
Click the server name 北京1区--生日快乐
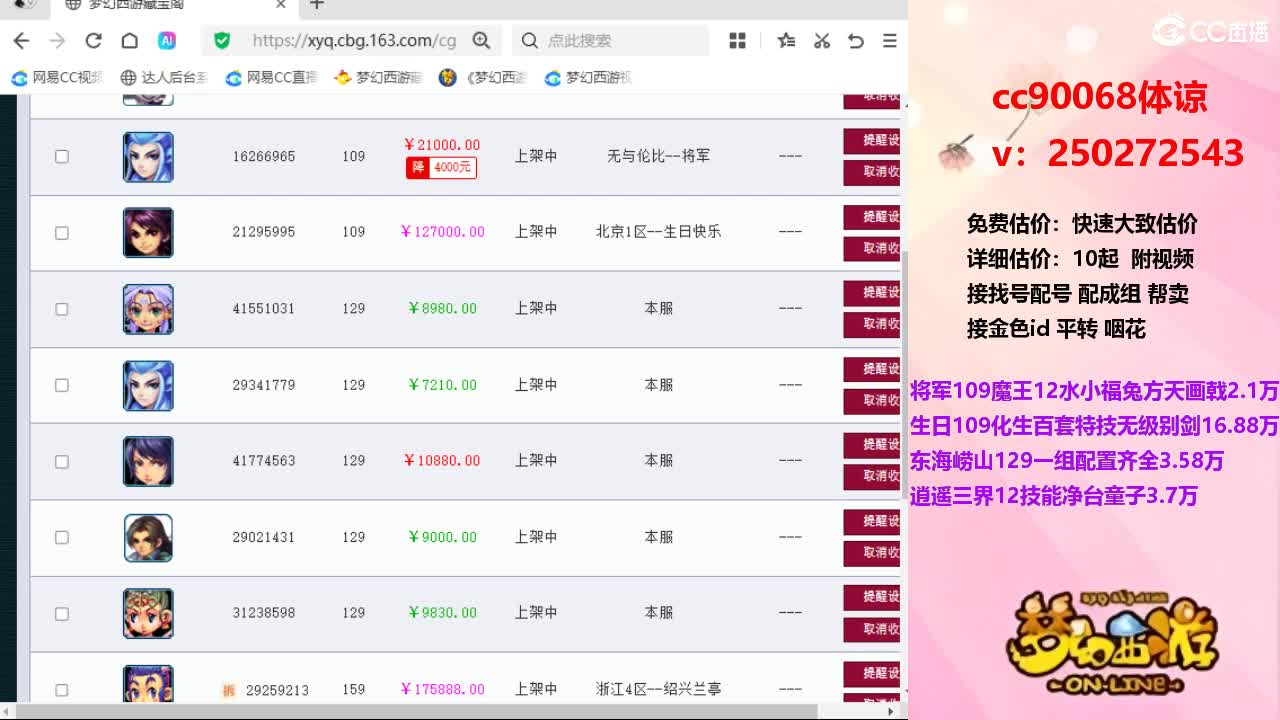pos(658,232)
